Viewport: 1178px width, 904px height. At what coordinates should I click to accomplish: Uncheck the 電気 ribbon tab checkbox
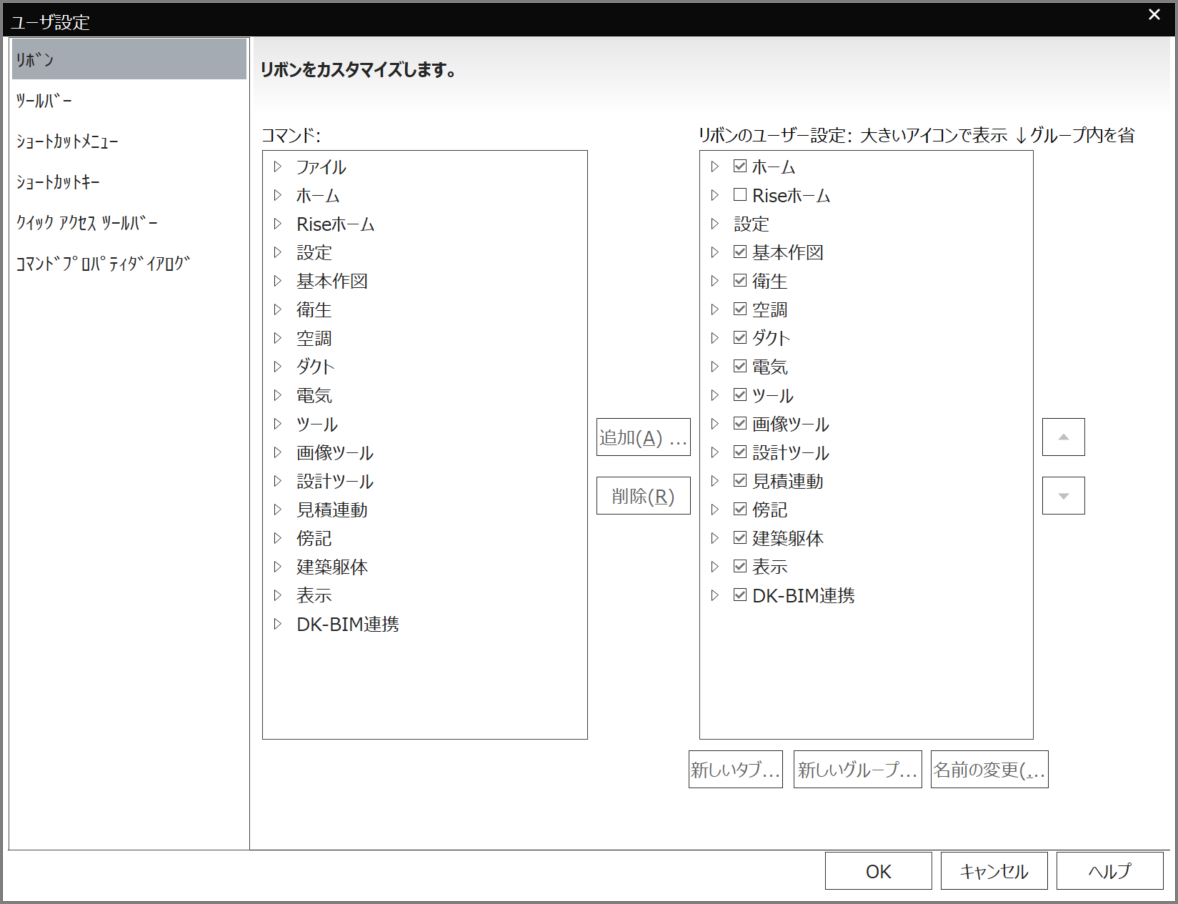click(x=740, y=367)
